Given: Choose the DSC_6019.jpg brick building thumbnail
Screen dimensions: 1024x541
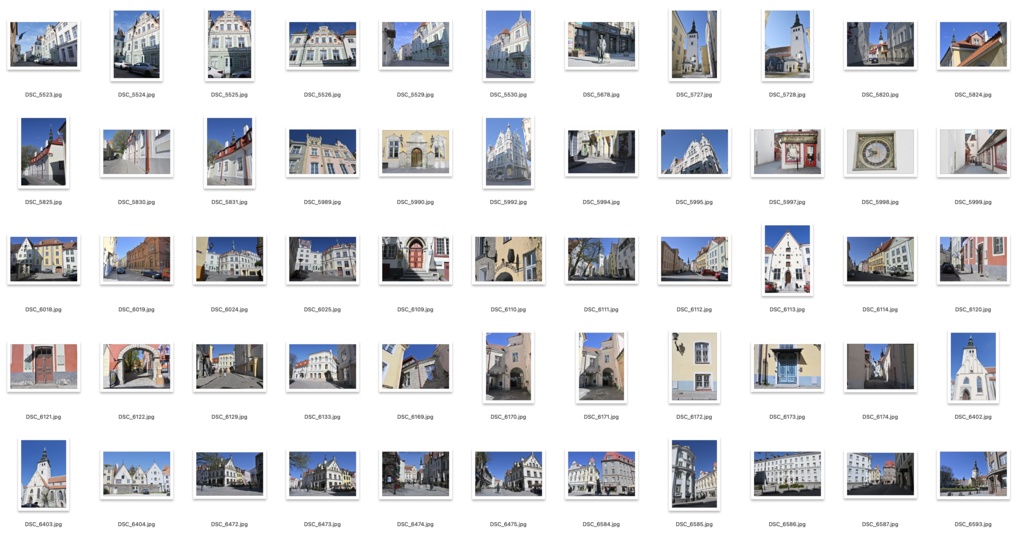Looking at the screenshot, I should coord(136,259).
